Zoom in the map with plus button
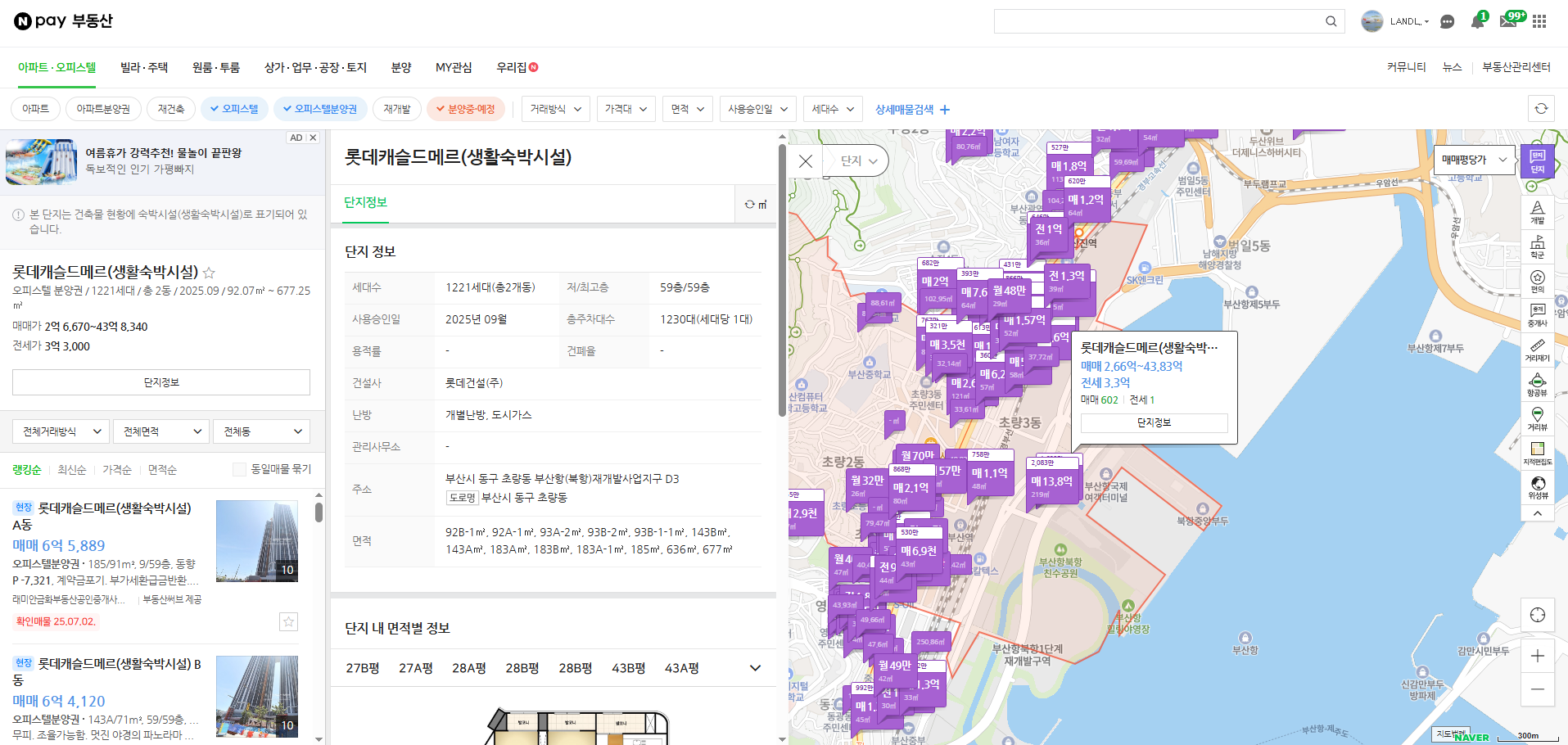This screenshot has height=745, width=1568. [1538, 656]
